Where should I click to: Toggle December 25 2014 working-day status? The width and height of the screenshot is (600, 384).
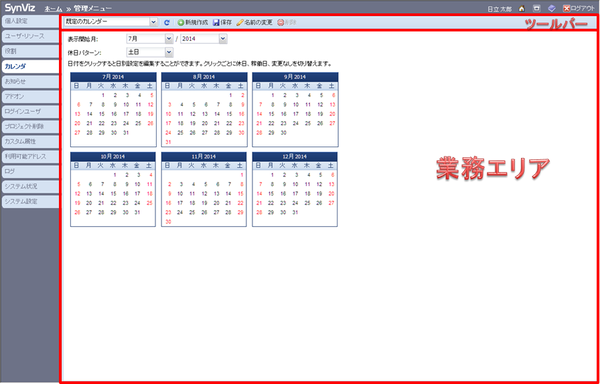tap(307, 203)
